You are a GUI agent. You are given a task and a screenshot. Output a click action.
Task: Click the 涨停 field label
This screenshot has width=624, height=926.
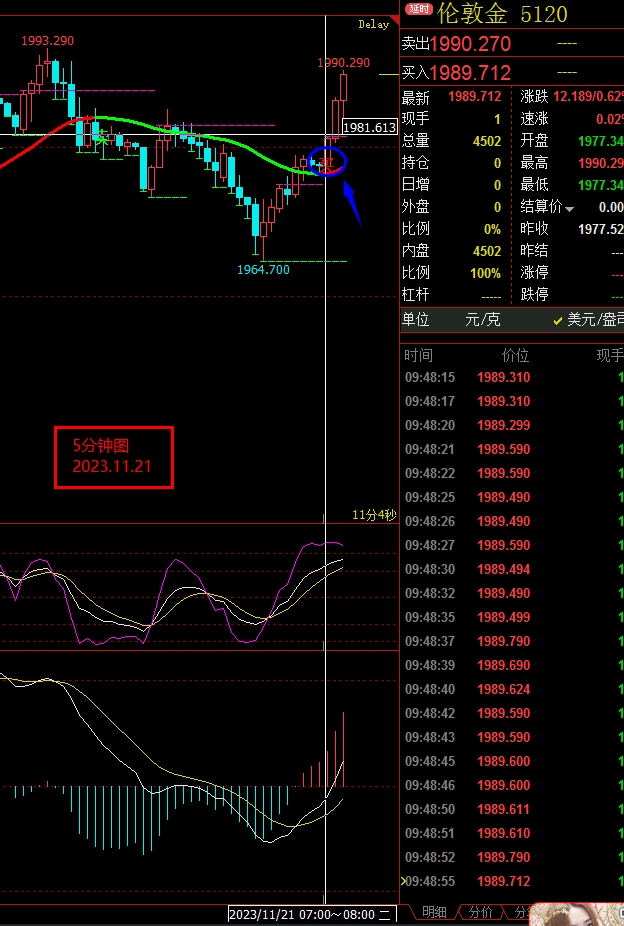(534, 273)
